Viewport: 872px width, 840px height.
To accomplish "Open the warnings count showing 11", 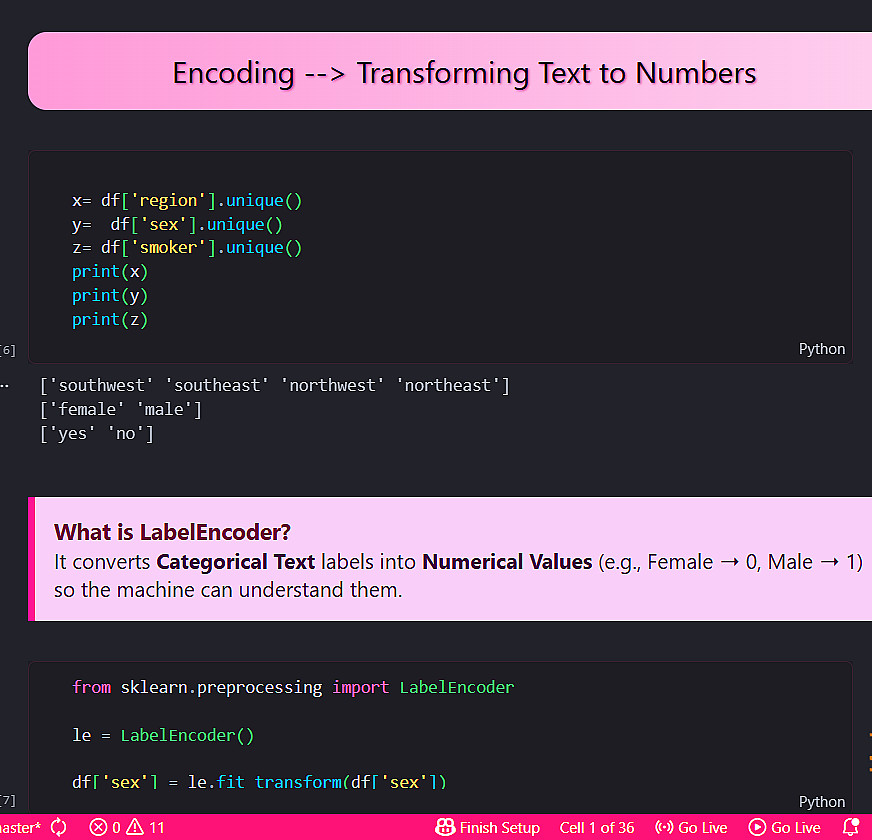I will tap(145, 827).
